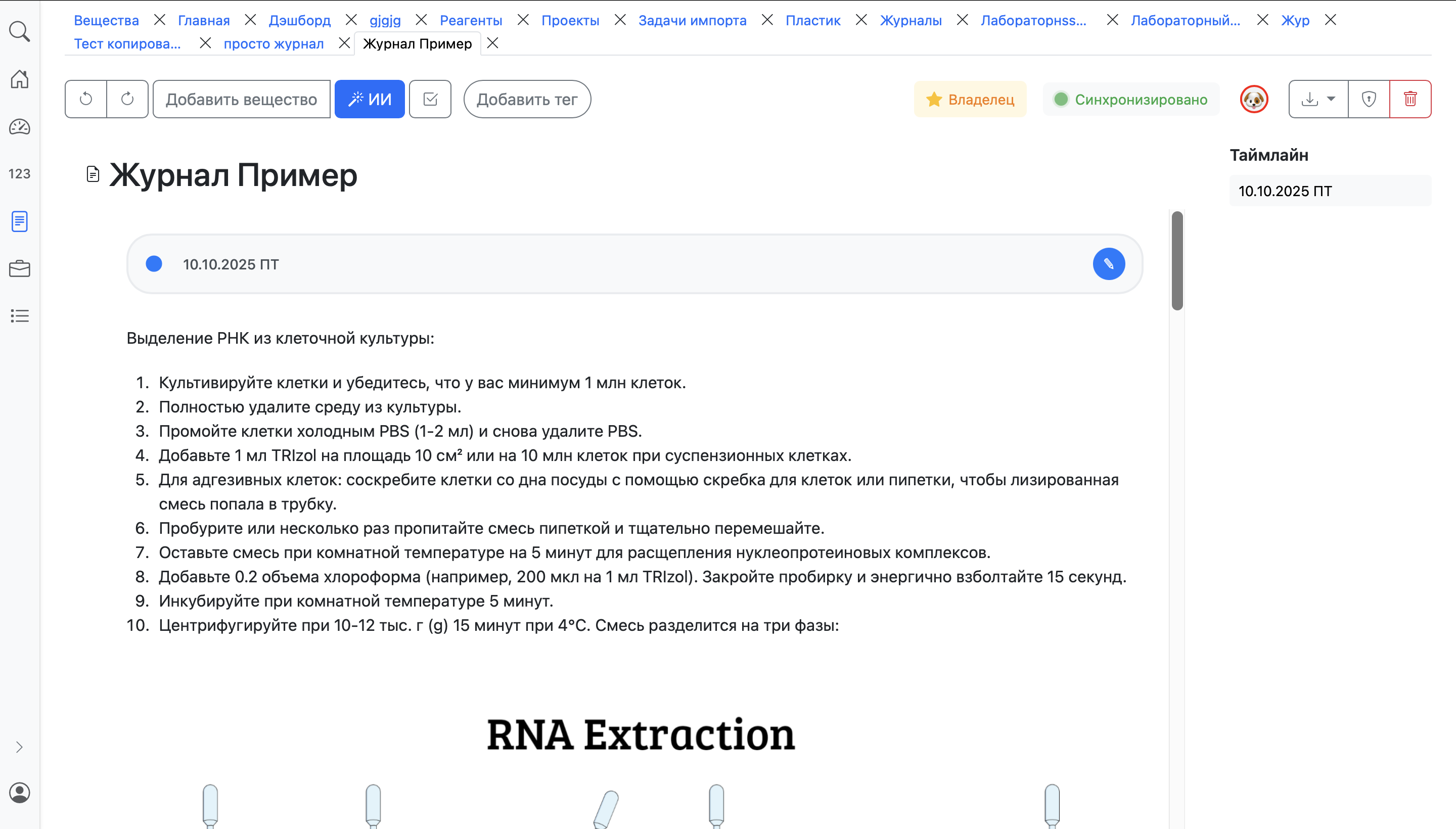This screenshot has height=829, width=1456.
Task: Expand the collapsed sidebar with chevron
Action: click(20, 747)
